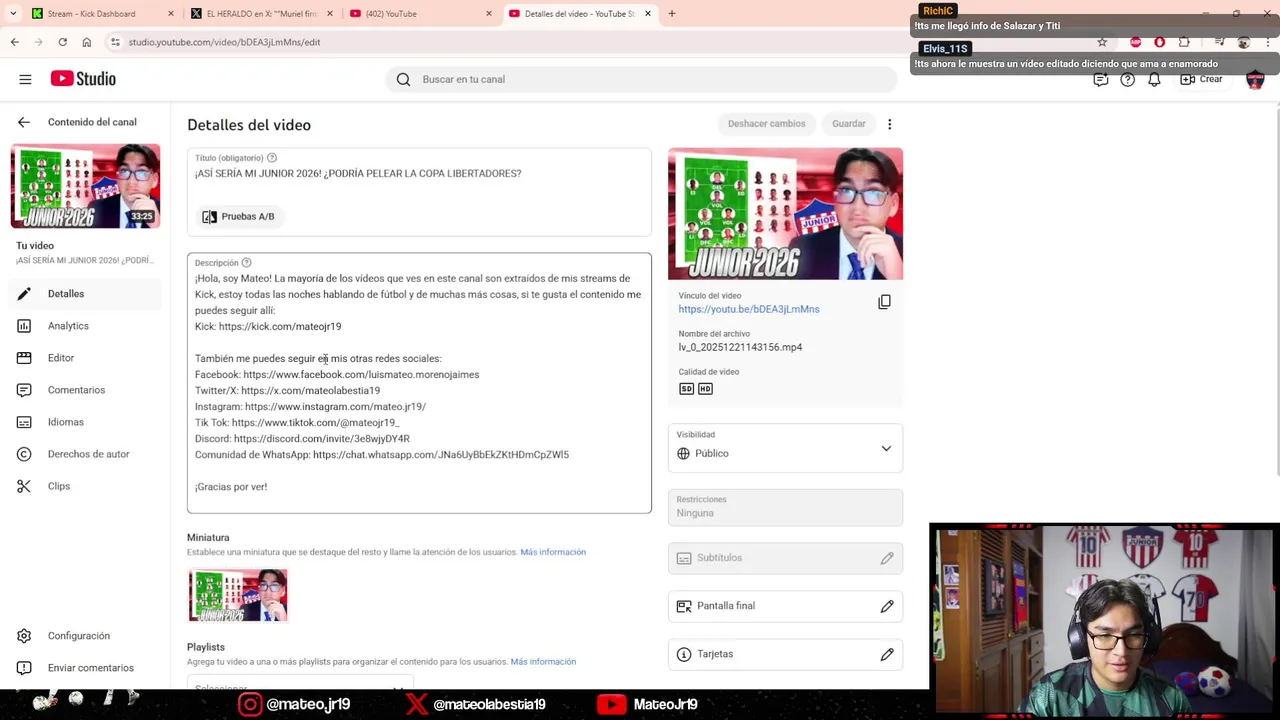Go back using the Contenido del canal arrow
This screenshot has width=1280, height=720.
(24, 122)
